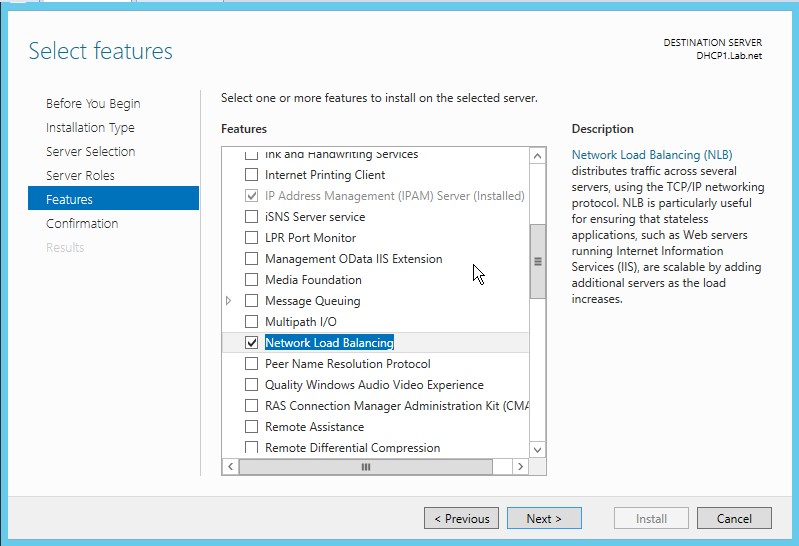Image resolution: width=799 pixels, height=546 pixels.
Task: Click the features list scroll down arrow
Action: point(537,450)
